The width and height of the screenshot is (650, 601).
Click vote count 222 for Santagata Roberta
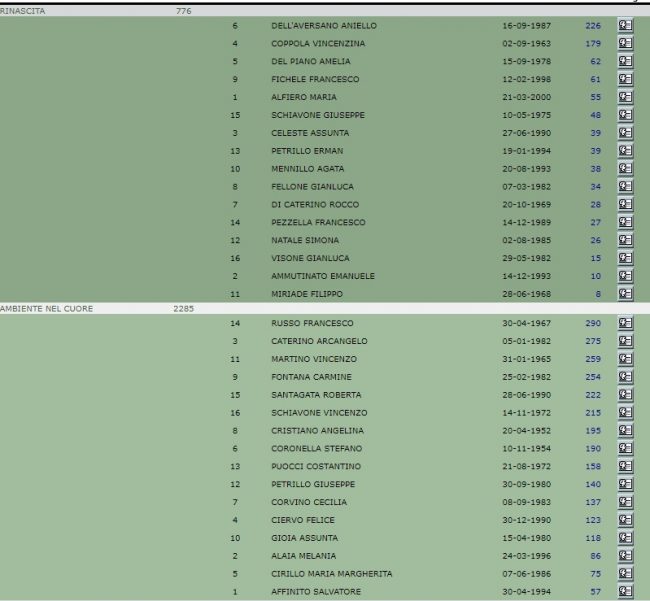point(592,395)
